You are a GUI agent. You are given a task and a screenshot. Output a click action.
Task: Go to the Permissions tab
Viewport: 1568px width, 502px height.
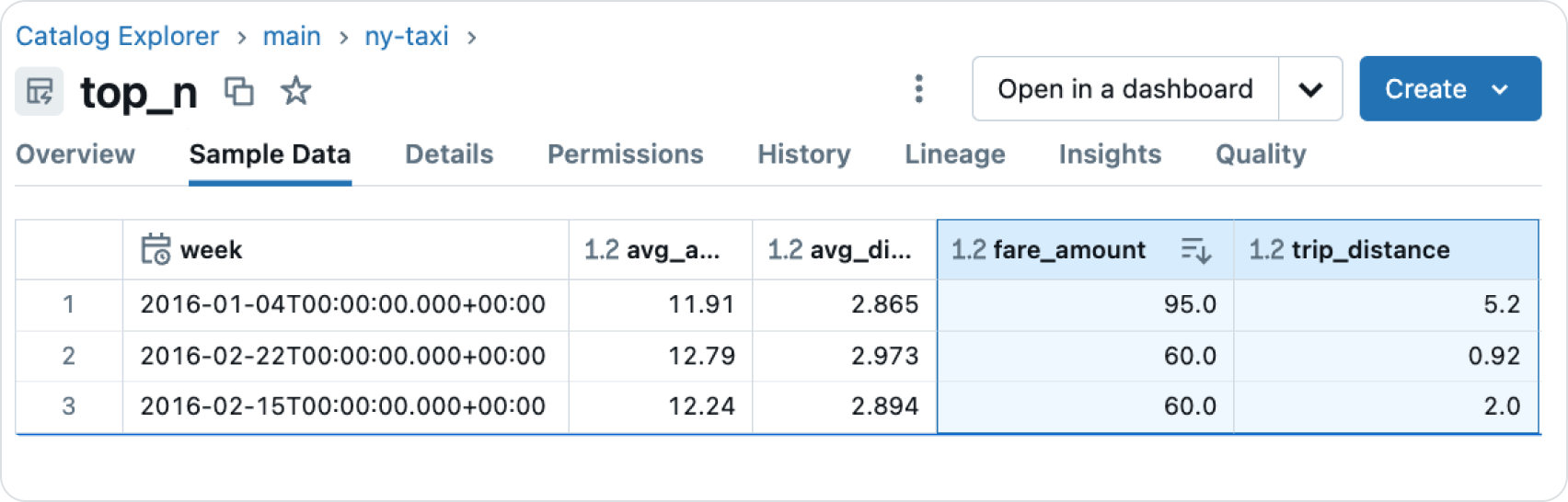625,154
